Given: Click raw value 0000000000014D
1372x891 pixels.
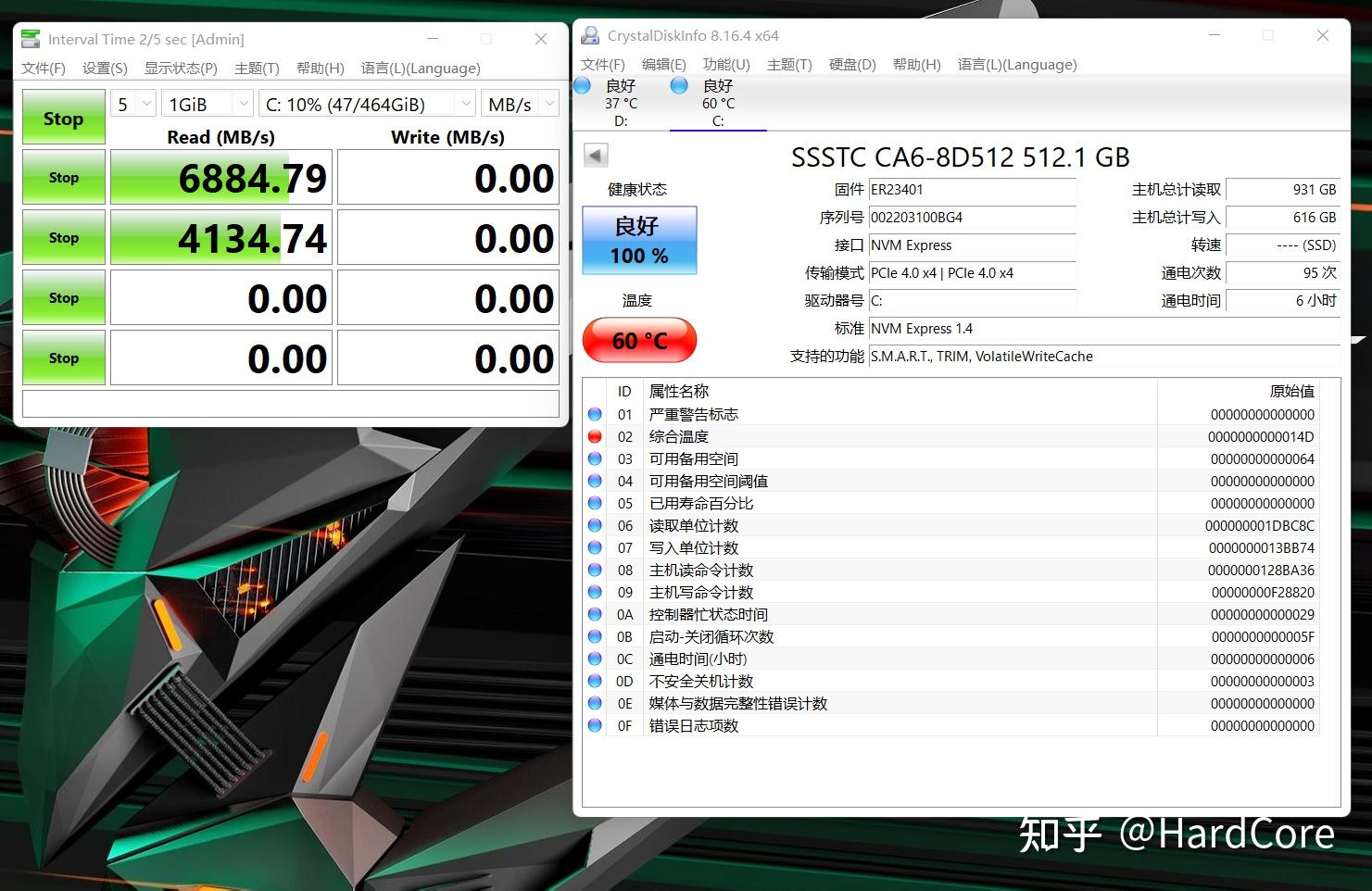Looking at the screenshot, I should 1261,436.
